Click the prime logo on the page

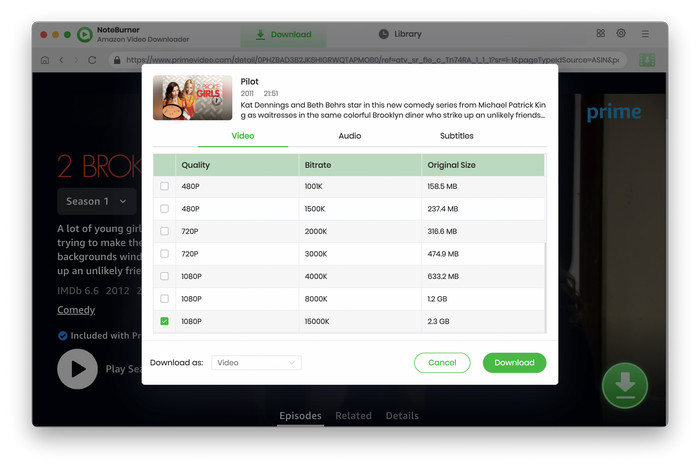614,112
